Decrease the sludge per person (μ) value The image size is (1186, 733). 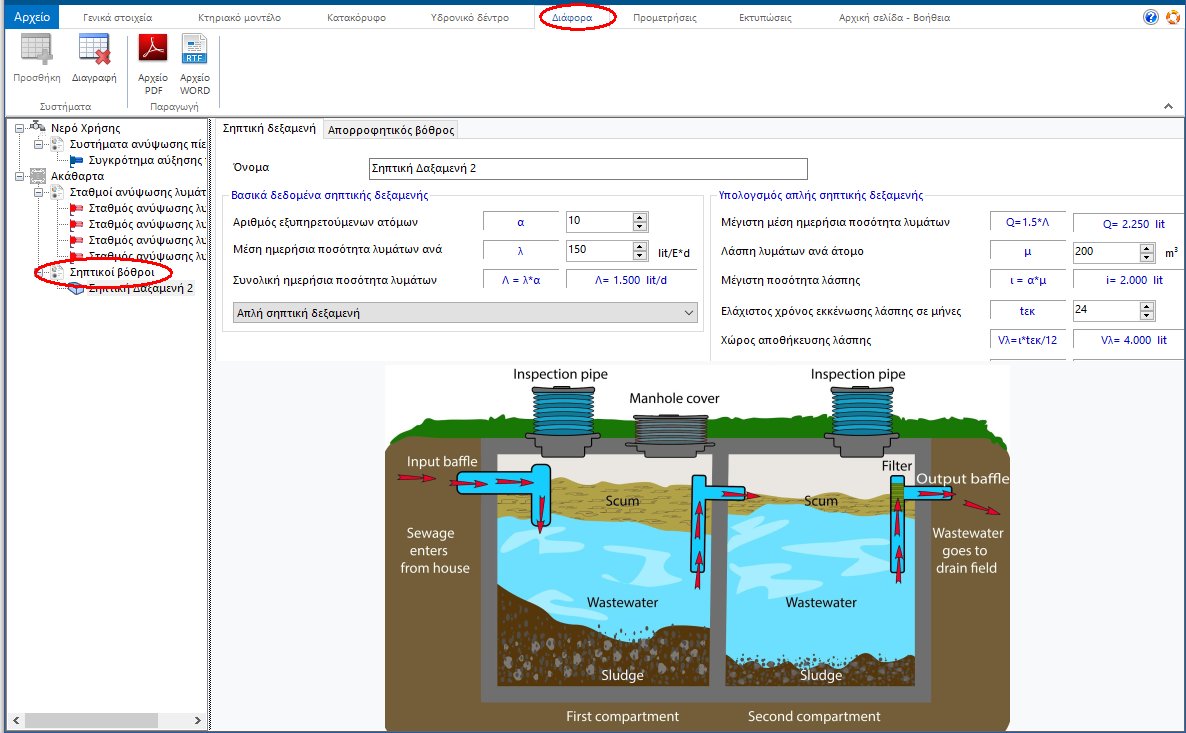[1147, 256]
